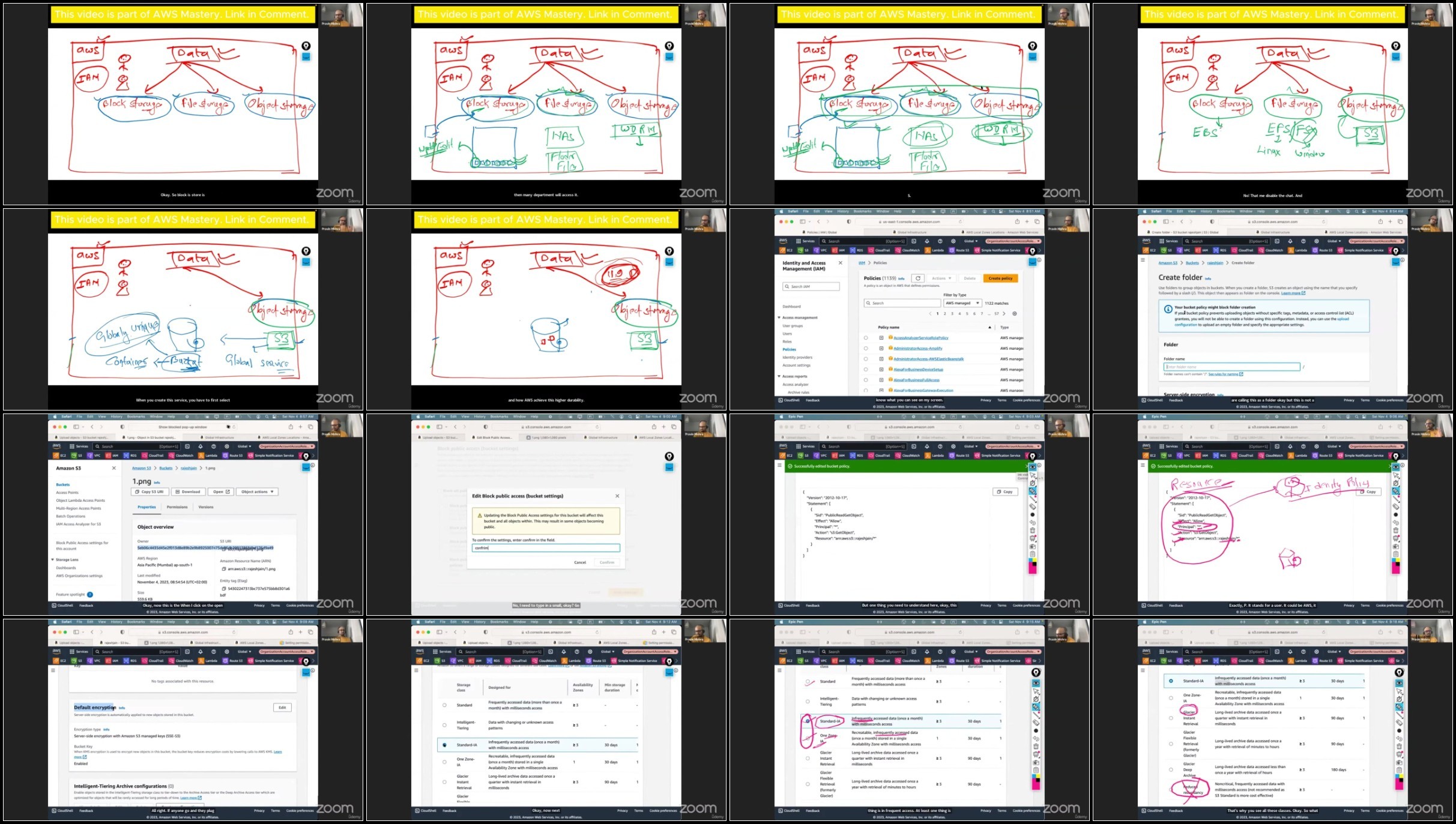This screenshot has width=1456, height=824.
Task: Select Standard storage class radio in the 'Okay, now next' frame
Action: [x=444, y=705]
